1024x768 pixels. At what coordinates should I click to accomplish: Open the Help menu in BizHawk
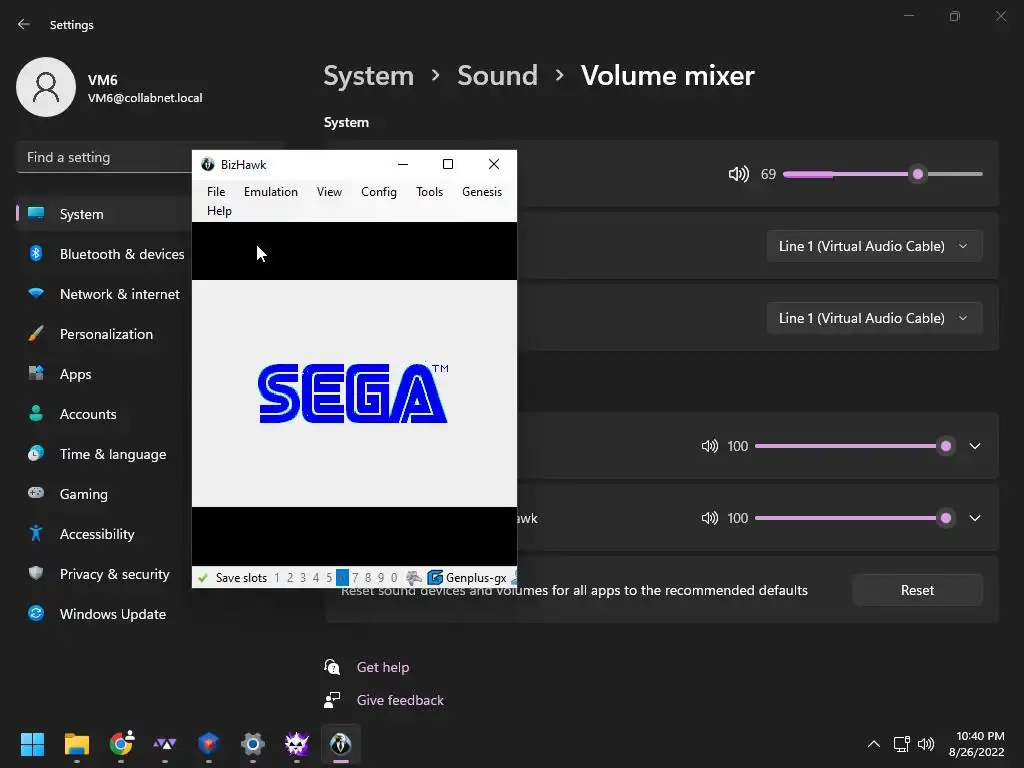(x=219, y=211)
